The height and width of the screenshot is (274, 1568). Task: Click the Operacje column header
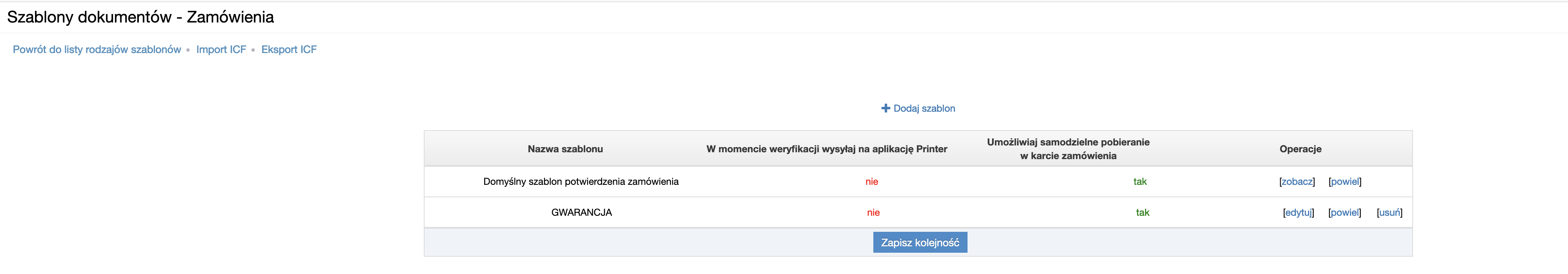[x=1300, y=149]
